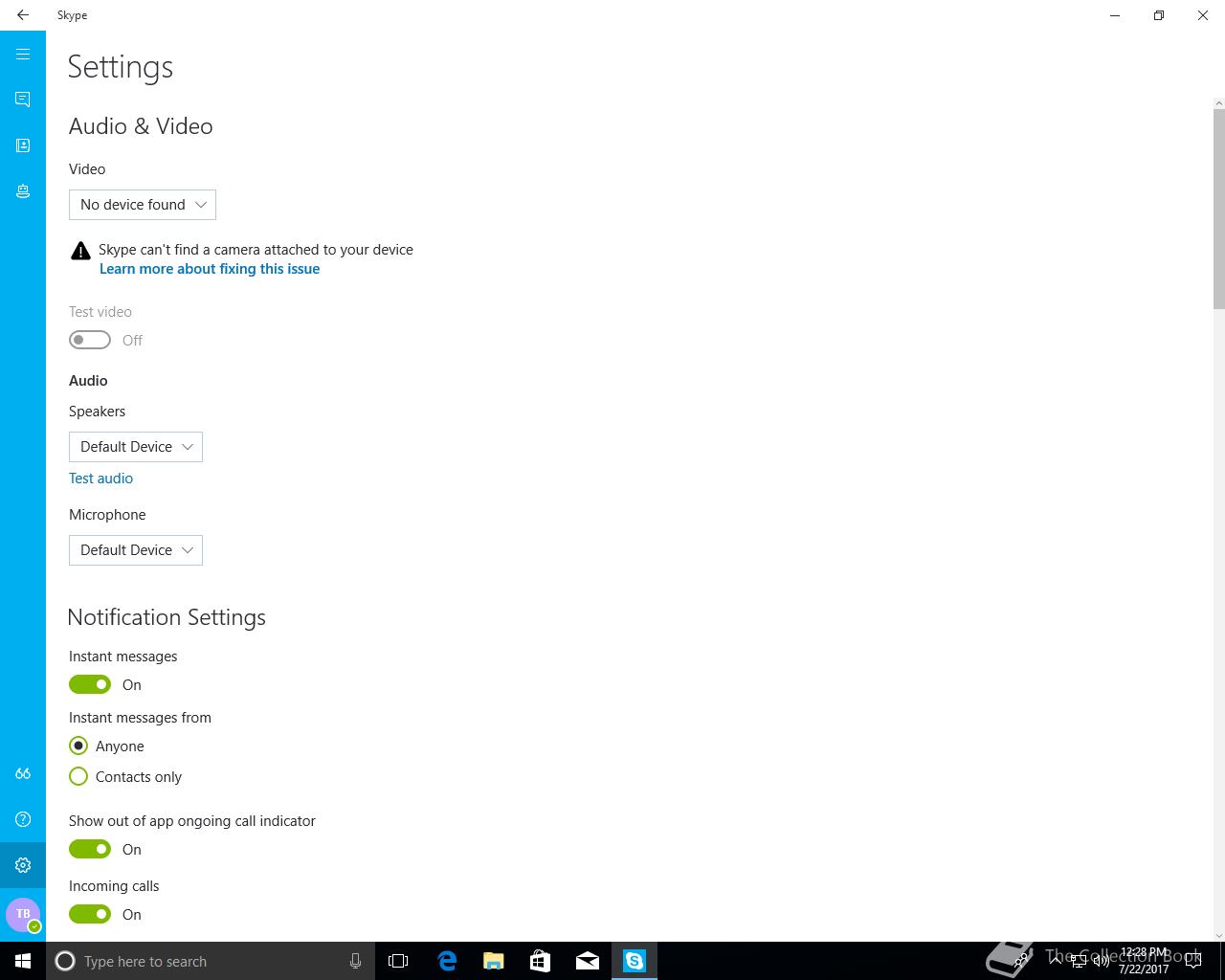Viewport: 1225px width, 980px height.
Task: Click the Type here to search box
Action: tap(209, 961)
